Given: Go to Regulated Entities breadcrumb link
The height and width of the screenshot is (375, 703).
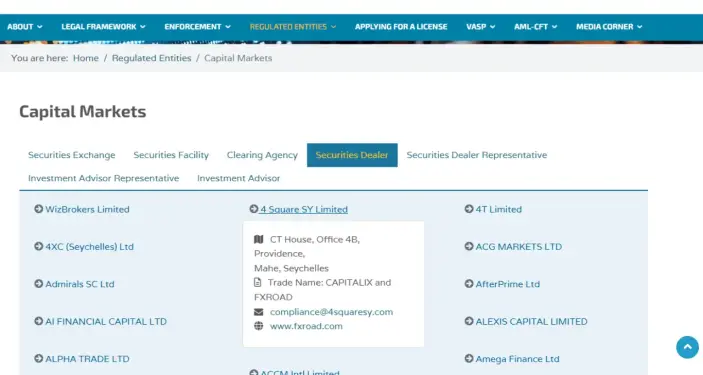Looking at the screenshot, I should 152,58.
